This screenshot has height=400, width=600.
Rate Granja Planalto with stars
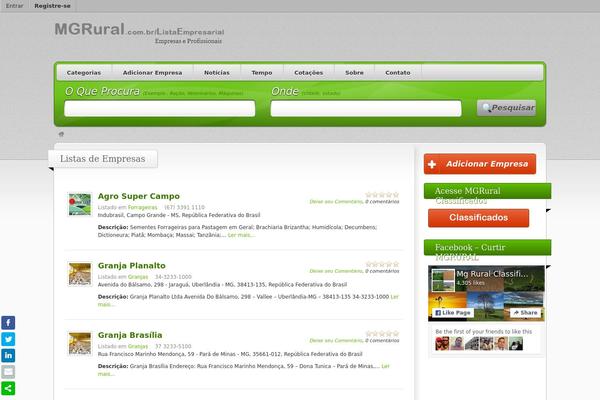tap(382, 264)
